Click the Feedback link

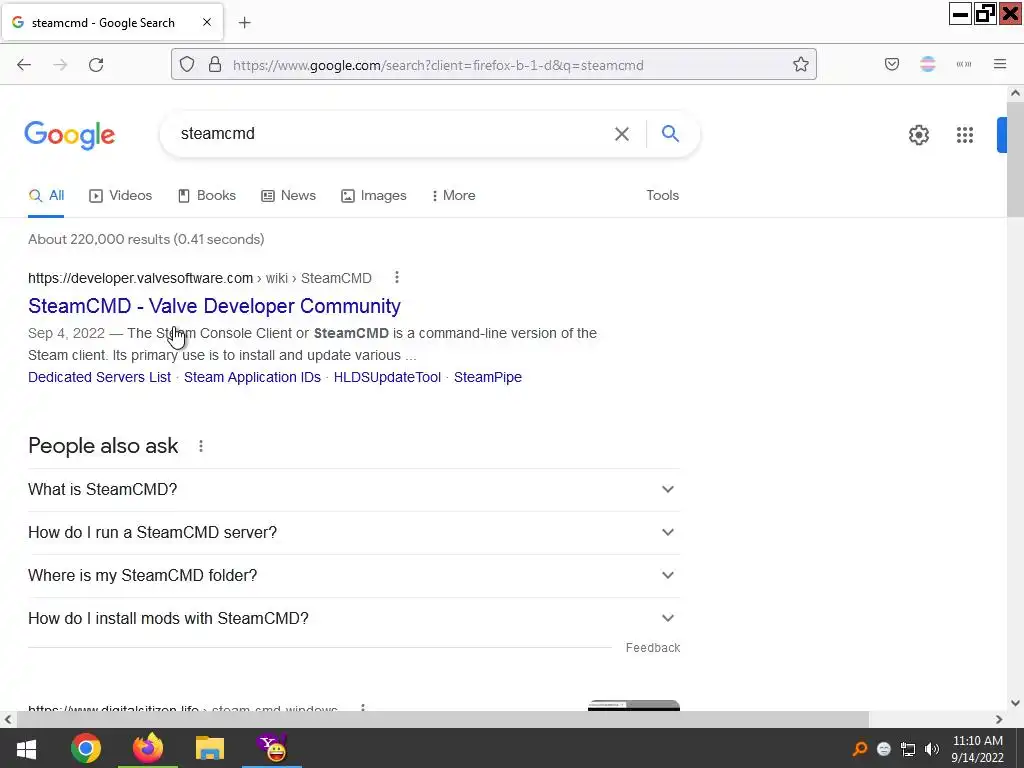[653, 648]
